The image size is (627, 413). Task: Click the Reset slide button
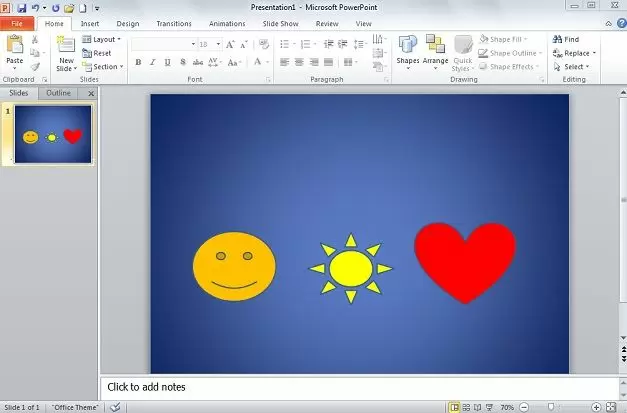pyautogui.click(x=97, y=53)
